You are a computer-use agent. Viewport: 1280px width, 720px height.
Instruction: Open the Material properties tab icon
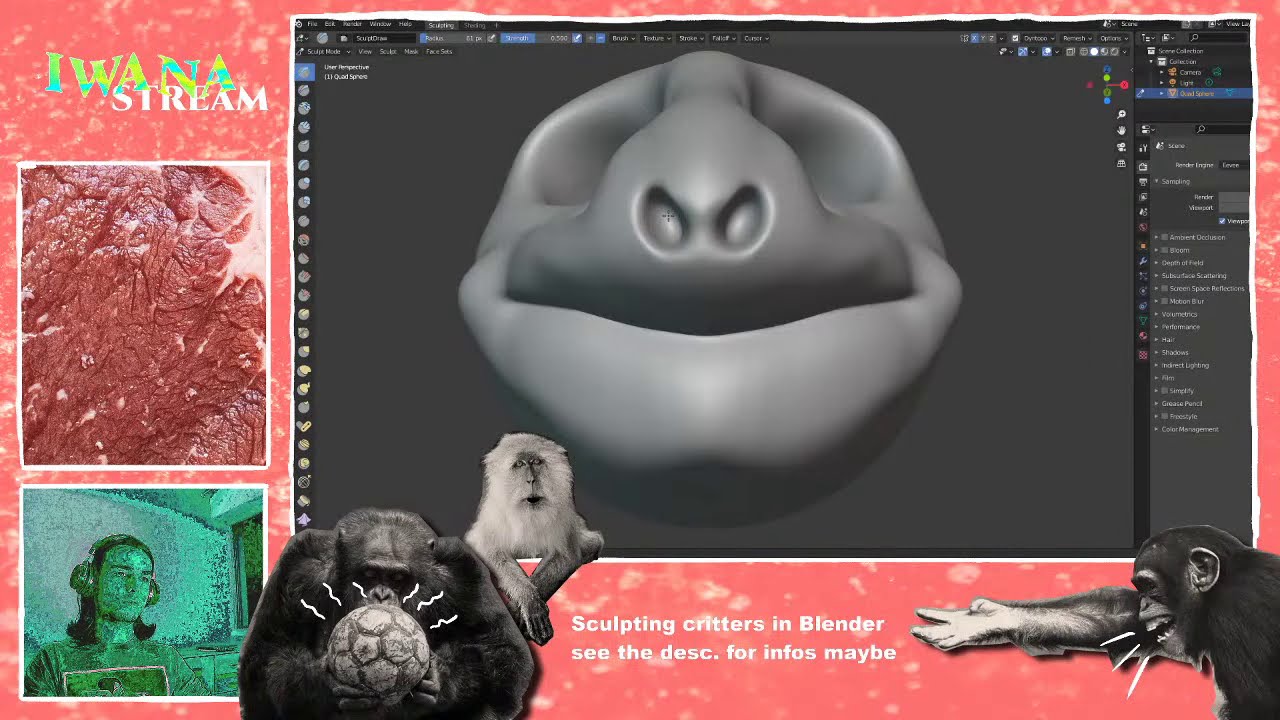pyautogui.click(x=1143, y=336)
